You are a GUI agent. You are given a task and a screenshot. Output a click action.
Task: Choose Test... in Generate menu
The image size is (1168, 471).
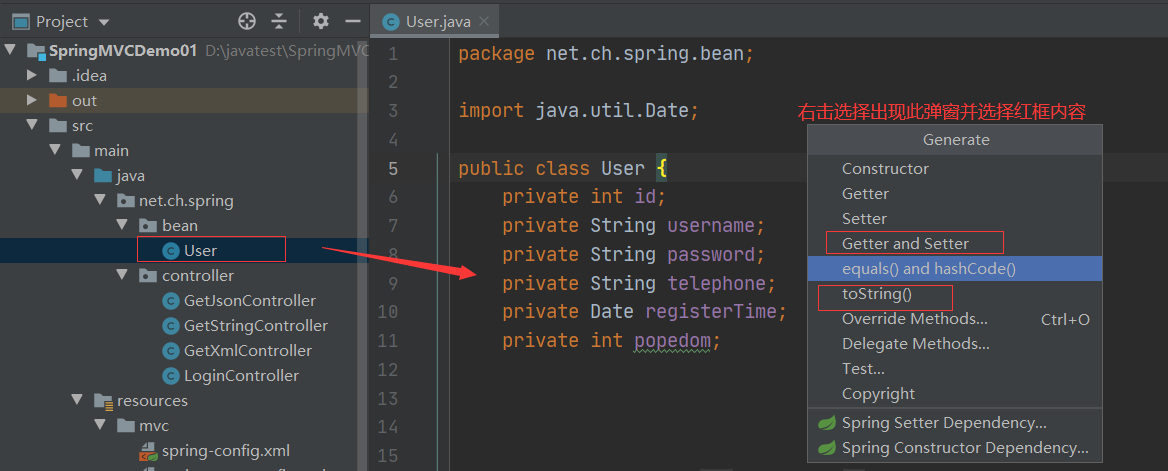tap(954, 368)
